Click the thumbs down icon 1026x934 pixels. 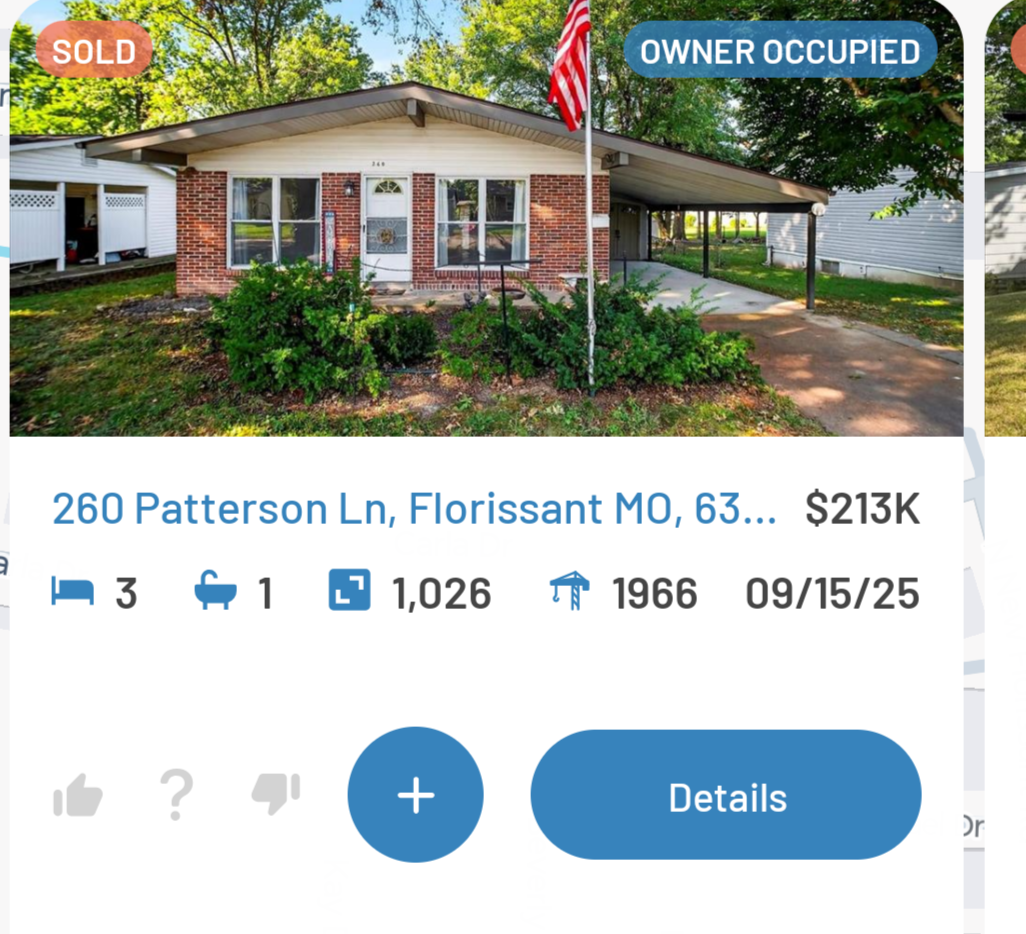point(275,794)
